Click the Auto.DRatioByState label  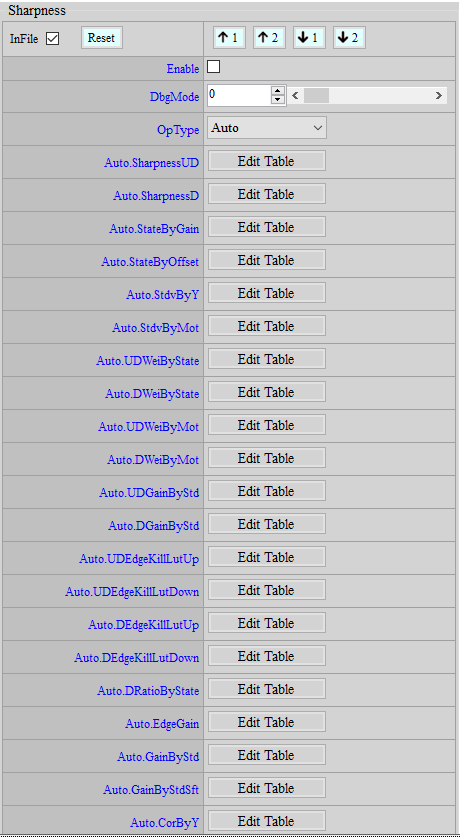pyautogui.click(x=148, y=691)
